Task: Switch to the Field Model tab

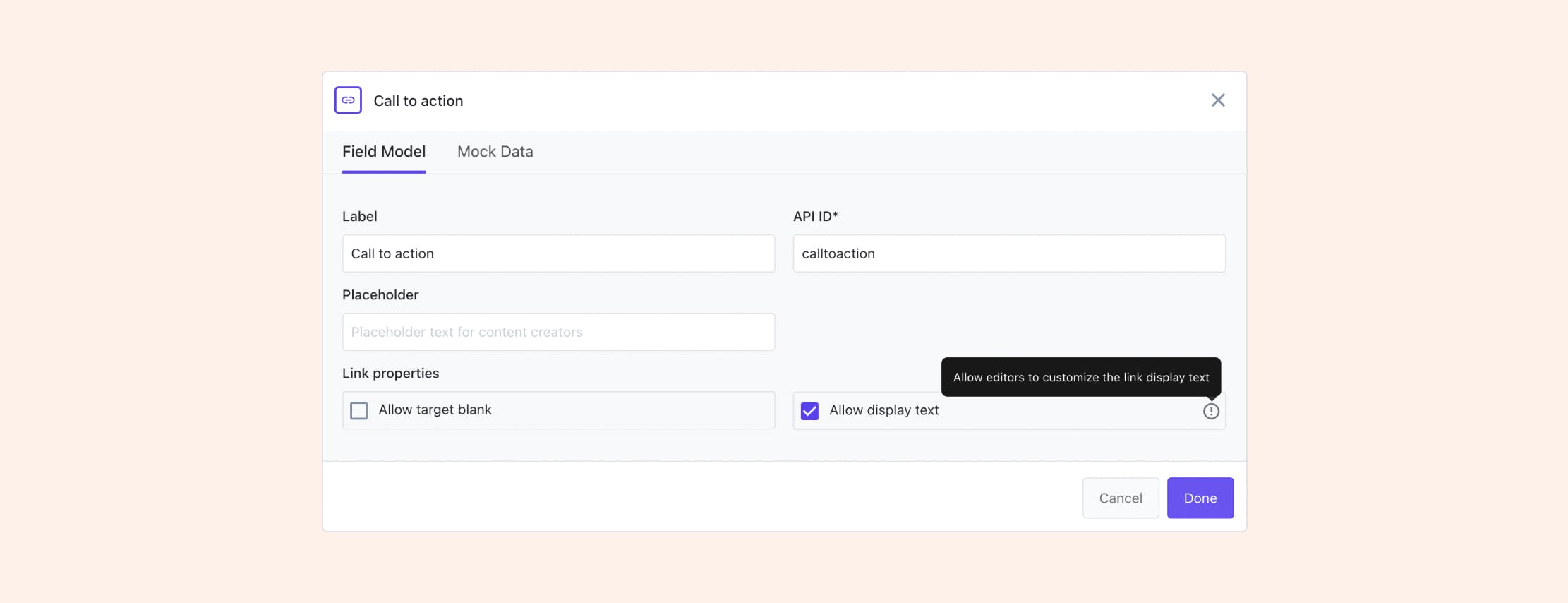Action: click(x=384, y=152)
